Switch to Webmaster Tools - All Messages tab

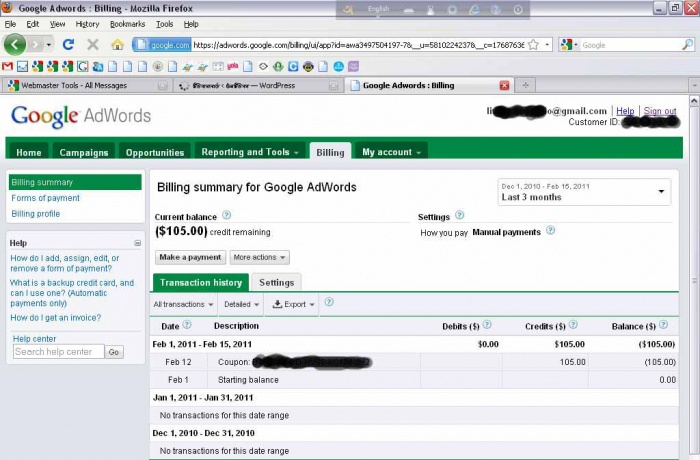86,85
